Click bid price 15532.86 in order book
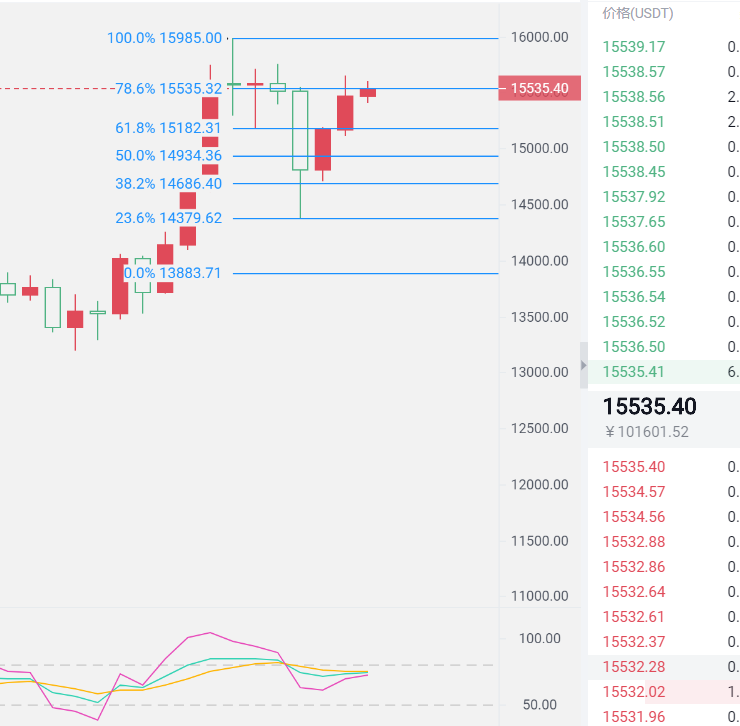Screen dimensions: 740x726 634,567
